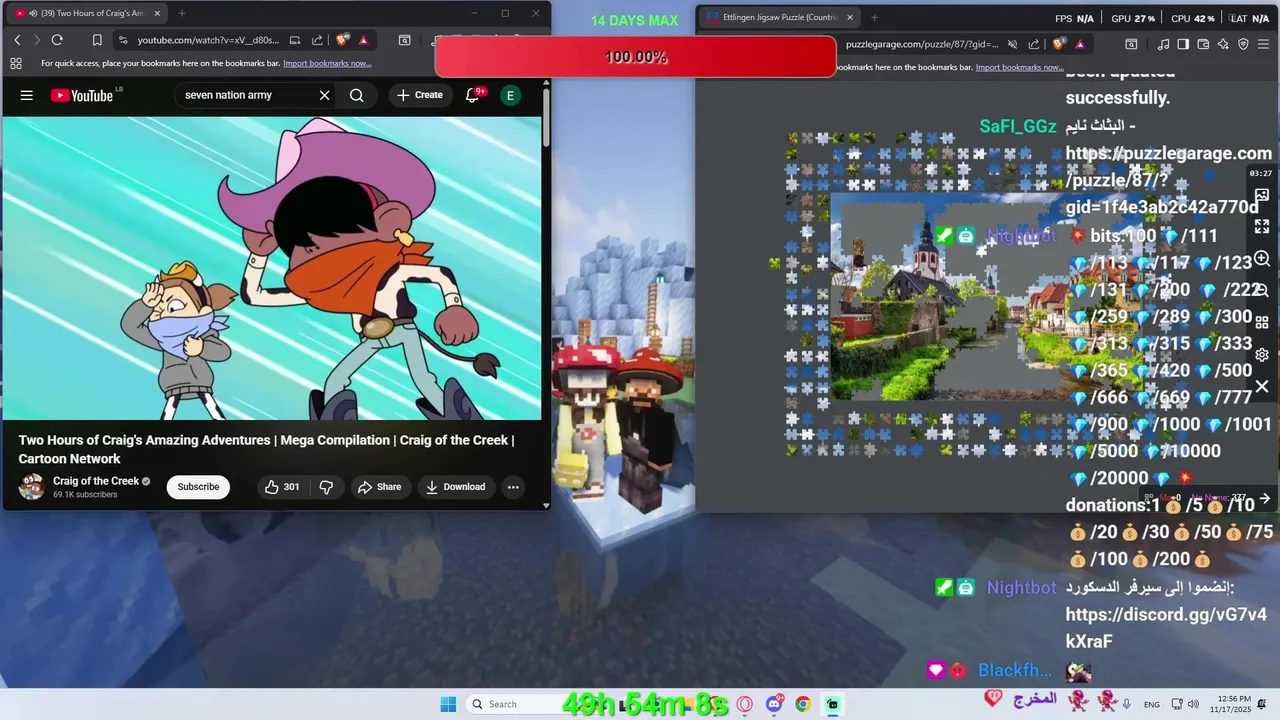Open the site settings icon beside the YouTube URL

coord(123,40)
